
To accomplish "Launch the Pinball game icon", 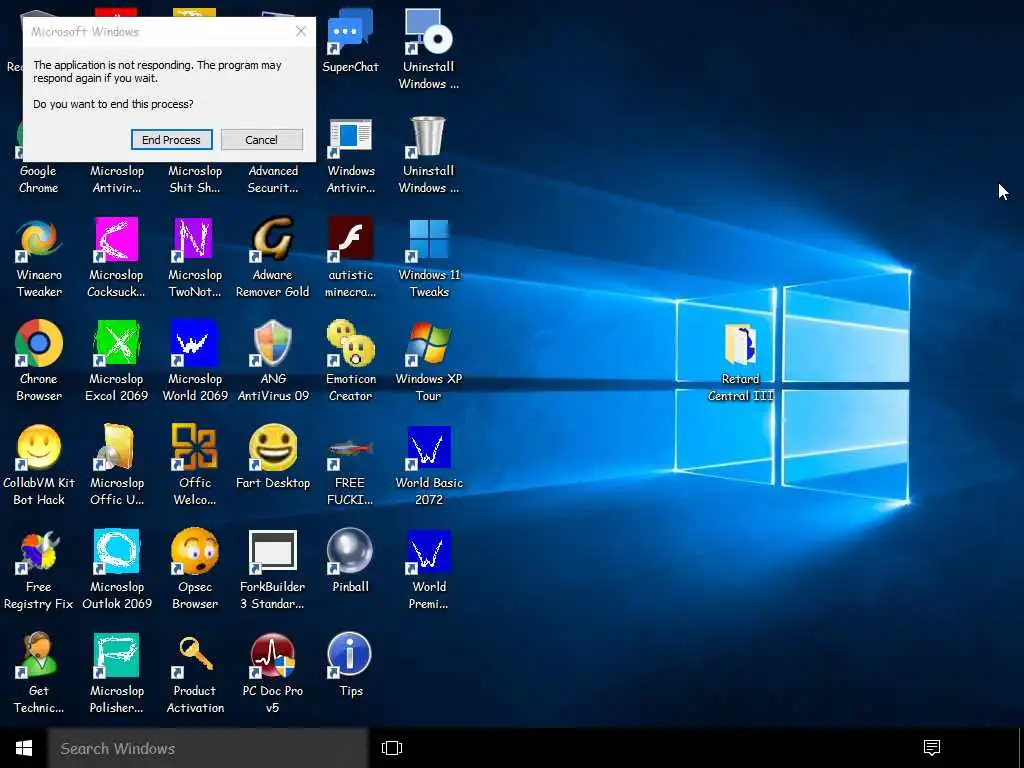I will [351, 560].
